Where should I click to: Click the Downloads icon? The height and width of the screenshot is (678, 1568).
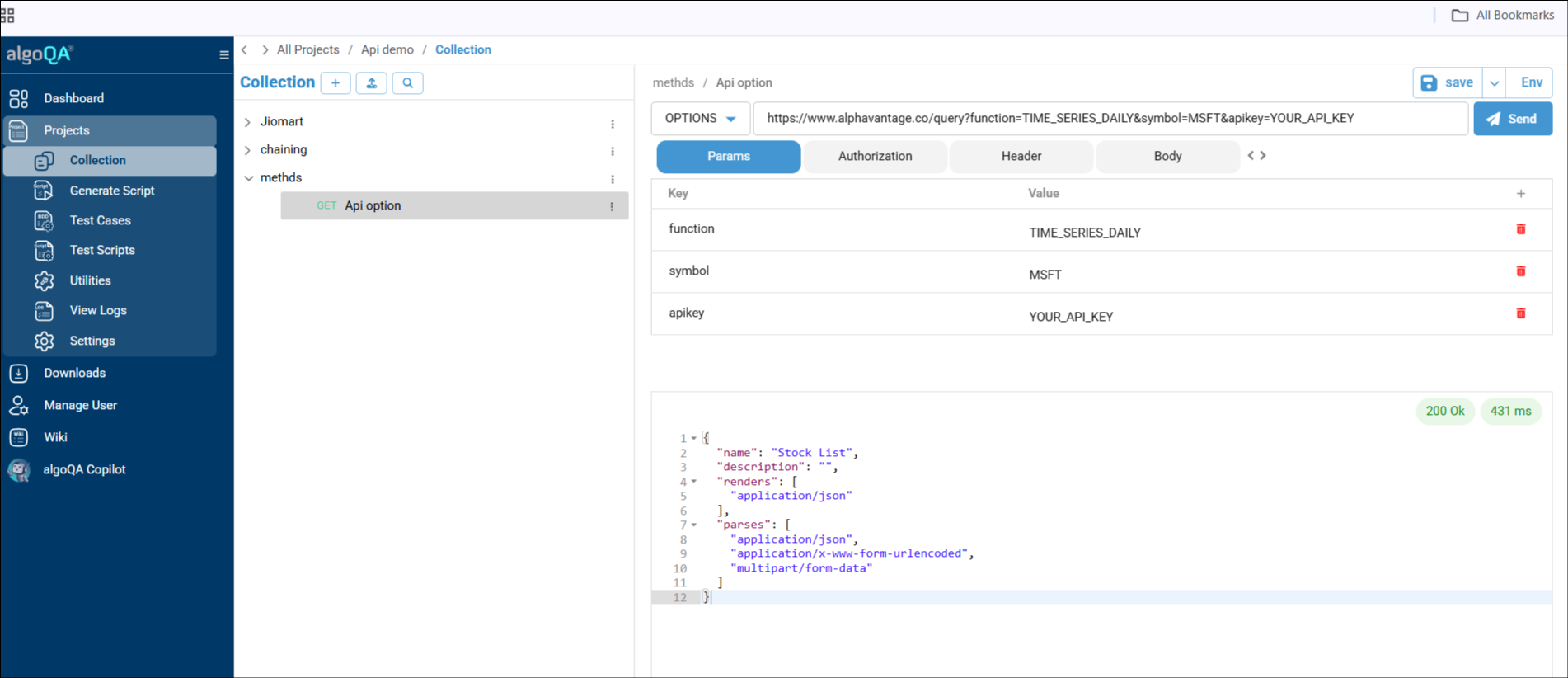pos(19,374)
